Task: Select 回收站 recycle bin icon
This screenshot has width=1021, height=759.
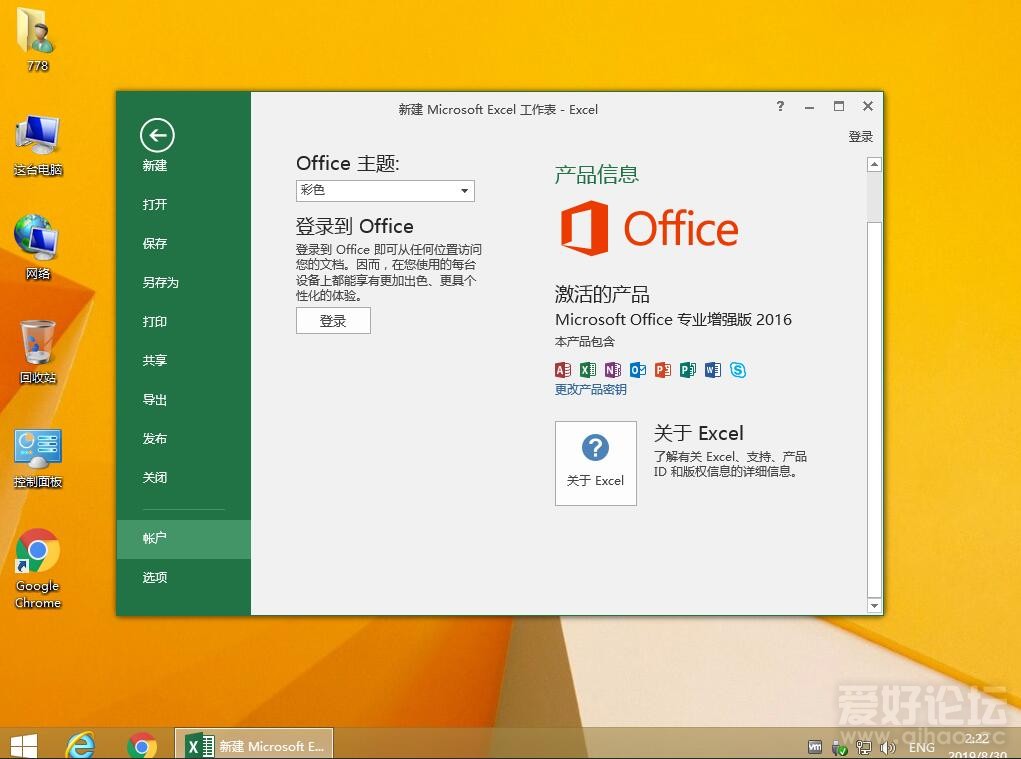Action: point(37,352)
